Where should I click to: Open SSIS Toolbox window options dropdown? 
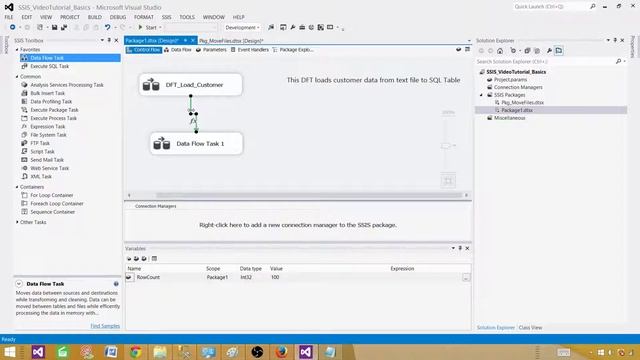tap(102, 40)
